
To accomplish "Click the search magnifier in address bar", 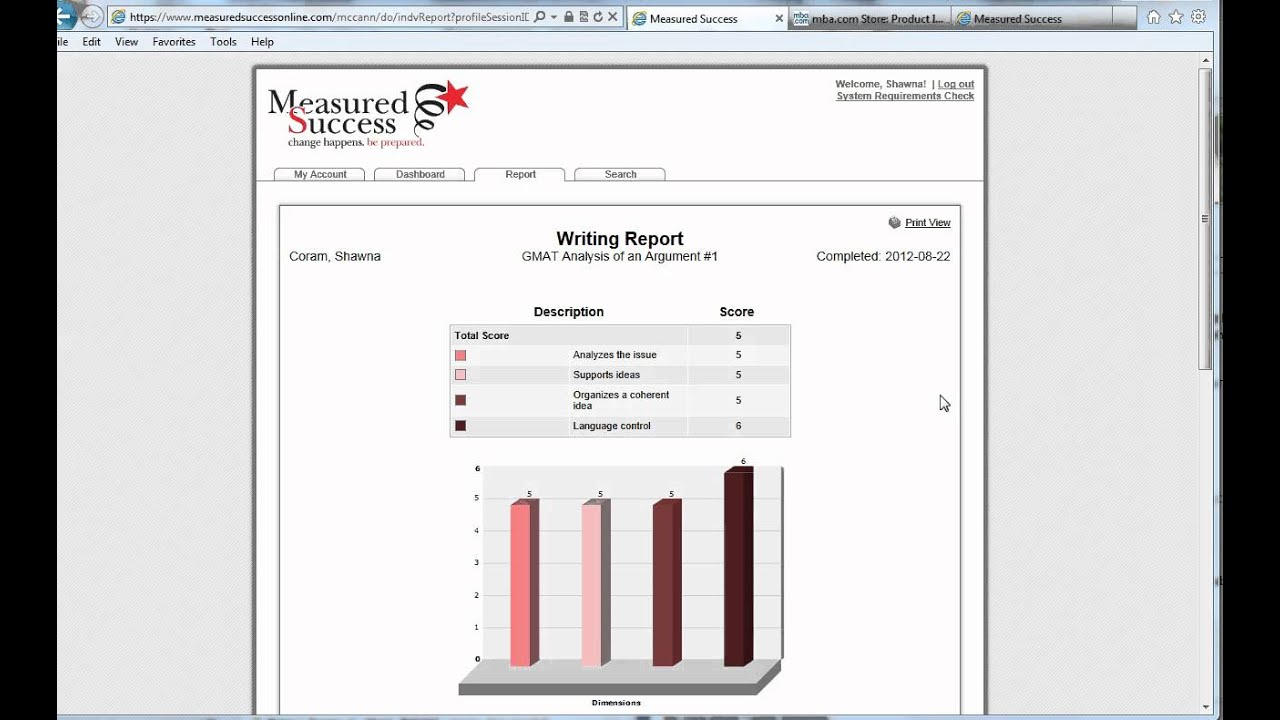I will point(540,17).
